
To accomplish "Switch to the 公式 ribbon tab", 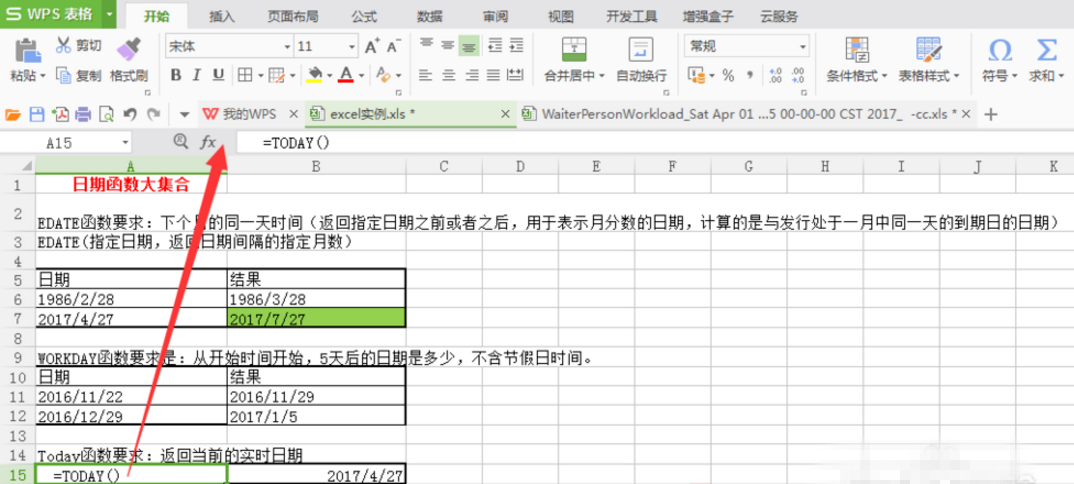I will click(364, 16).
